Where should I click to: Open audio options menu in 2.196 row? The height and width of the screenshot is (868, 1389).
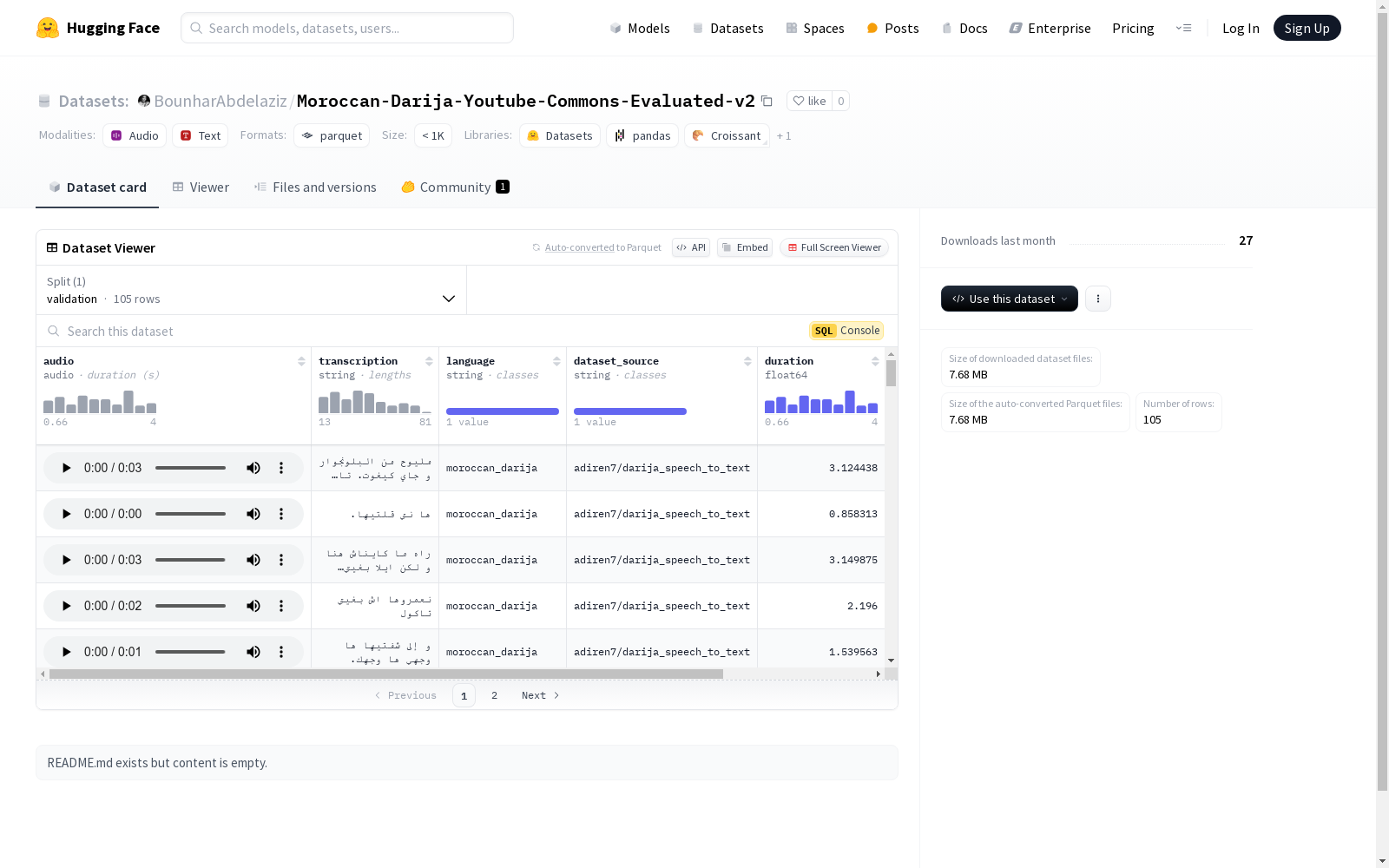point(281,606)
